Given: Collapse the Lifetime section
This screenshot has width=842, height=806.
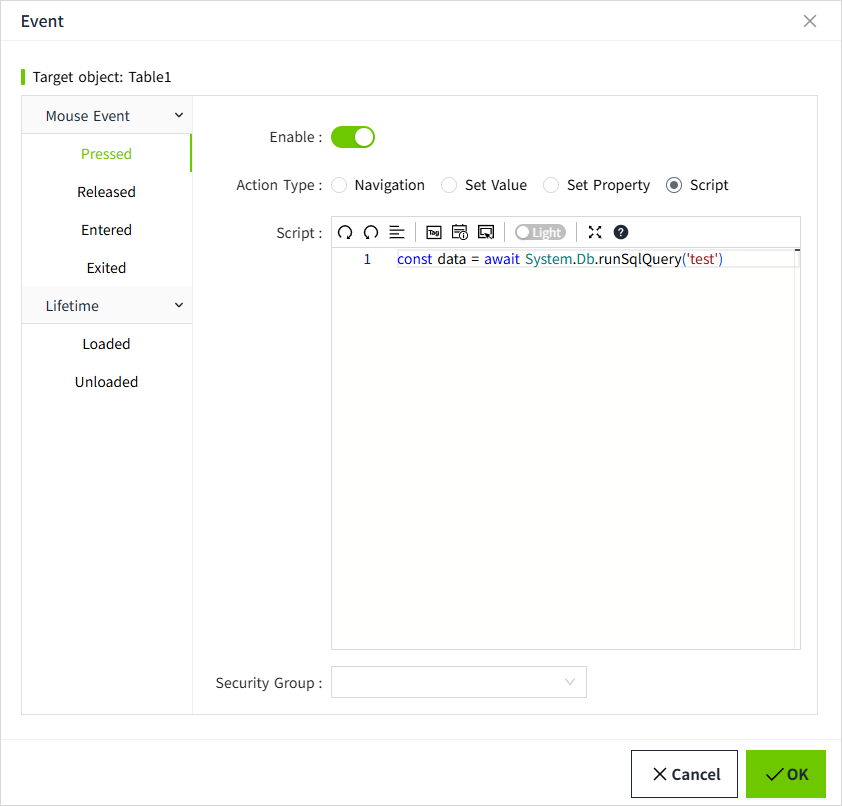Looking at the screenshot, I should 179,306.
